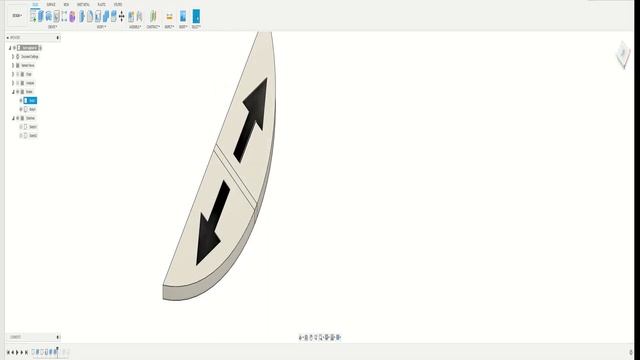Collapse the Browser panel header arrow
Image resolution: width=640 pixels, height=360 pixels.
(x=8, y=38)
